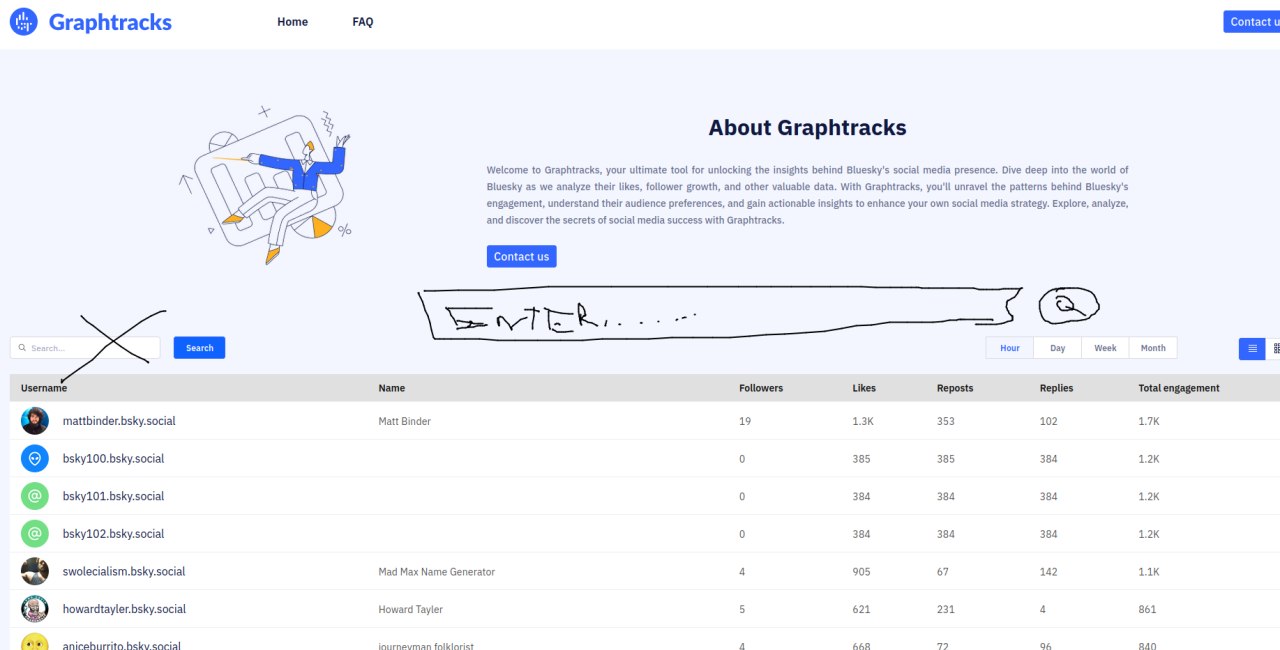The height and width of the screenshot is (650, 1280).
Task: Go to the Home page
Action: tap(292, 22)
